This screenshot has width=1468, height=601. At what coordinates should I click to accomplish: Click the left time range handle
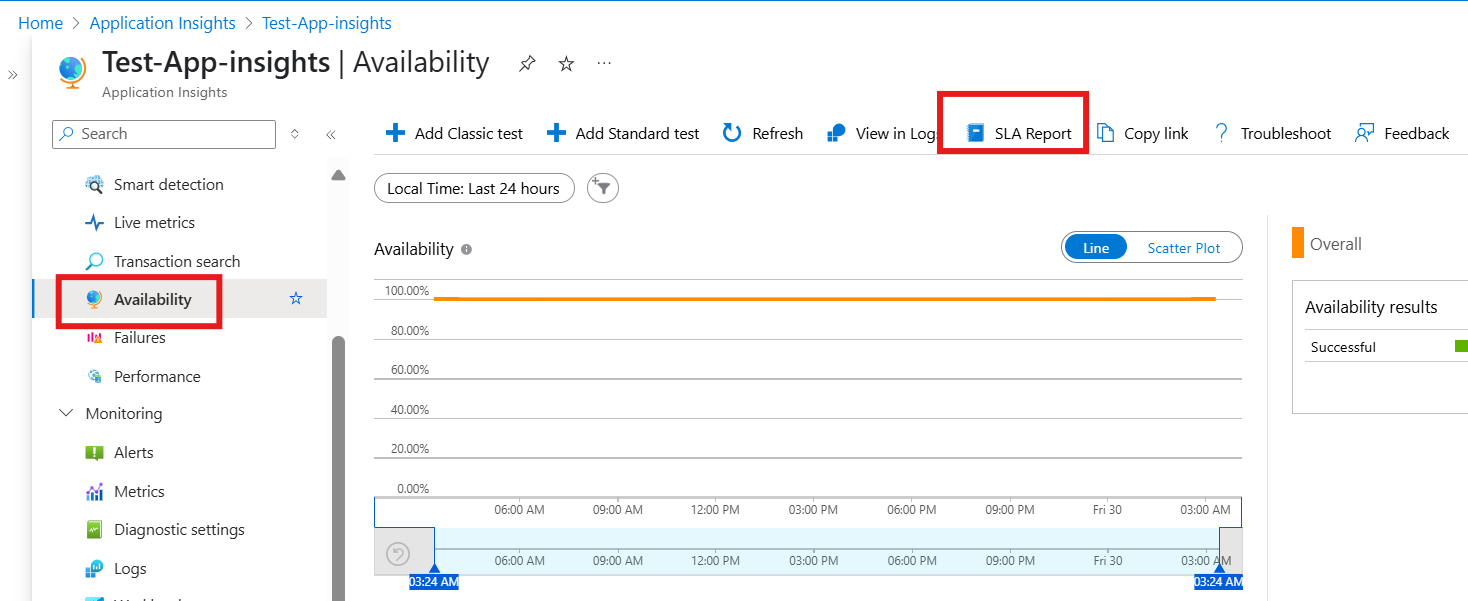[x=434, y=570]
